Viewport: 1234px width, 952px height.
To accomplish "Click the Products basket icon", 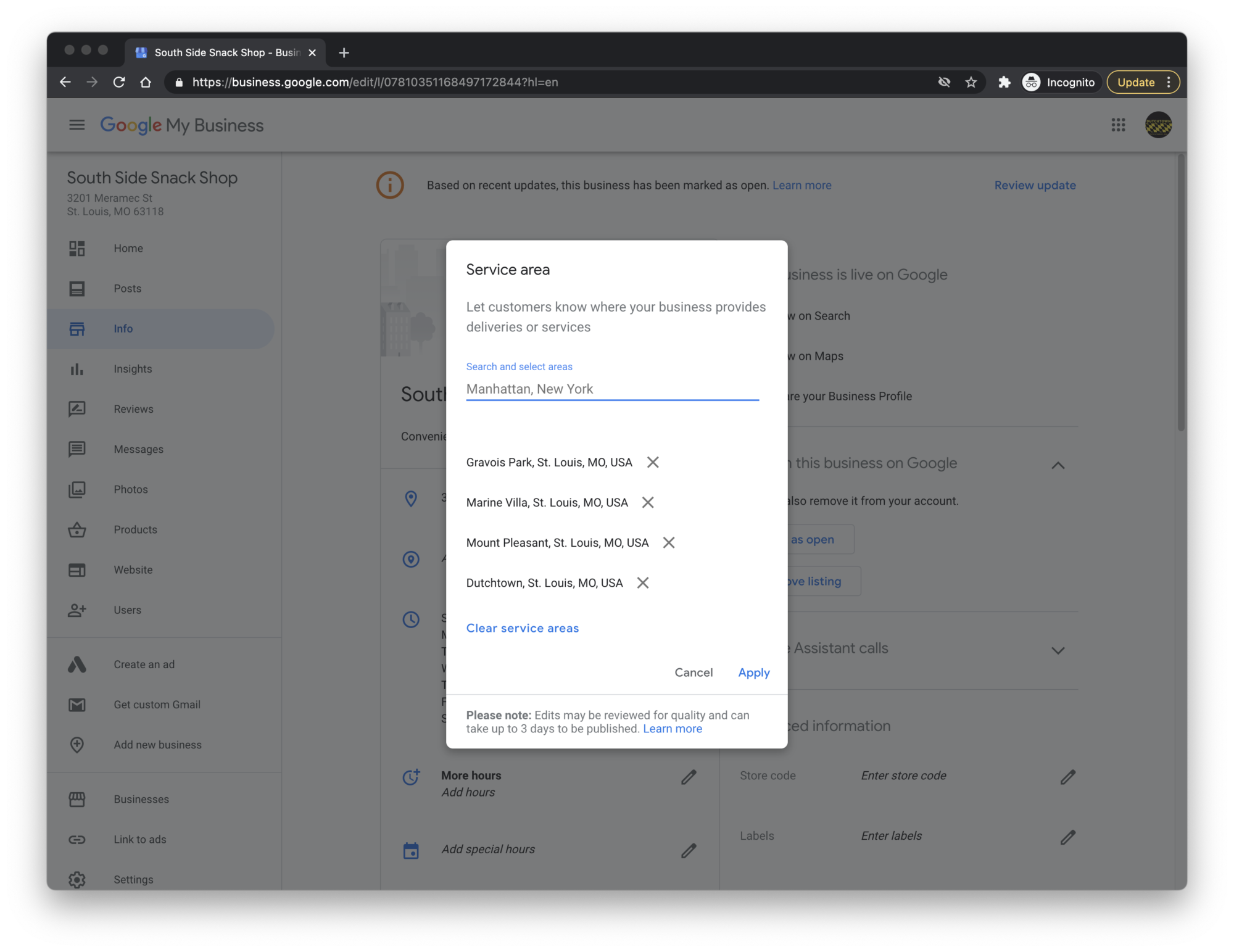I will click(77, 529).
